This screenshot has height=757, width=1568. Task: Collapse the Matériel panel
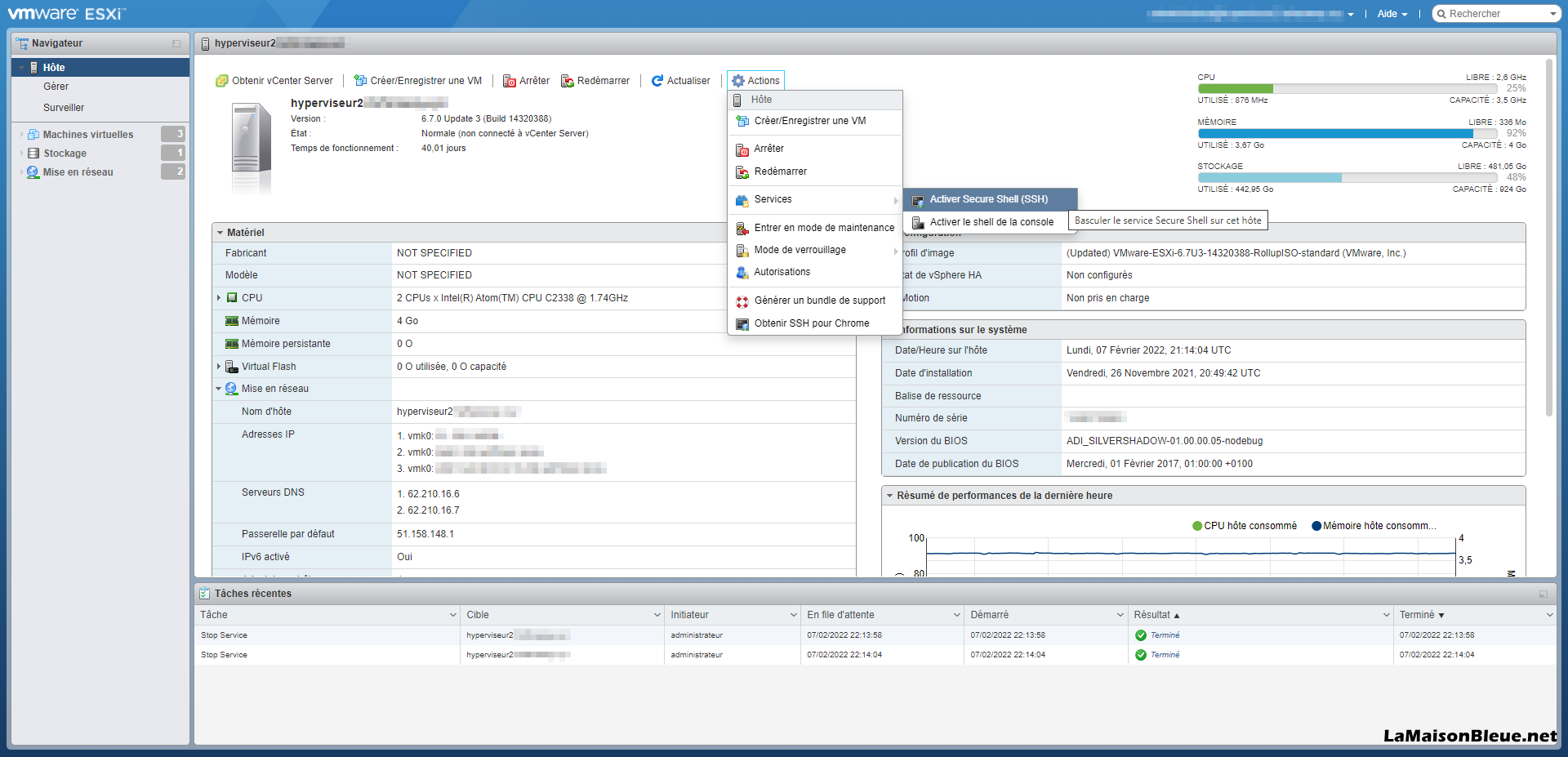point(220,233)
